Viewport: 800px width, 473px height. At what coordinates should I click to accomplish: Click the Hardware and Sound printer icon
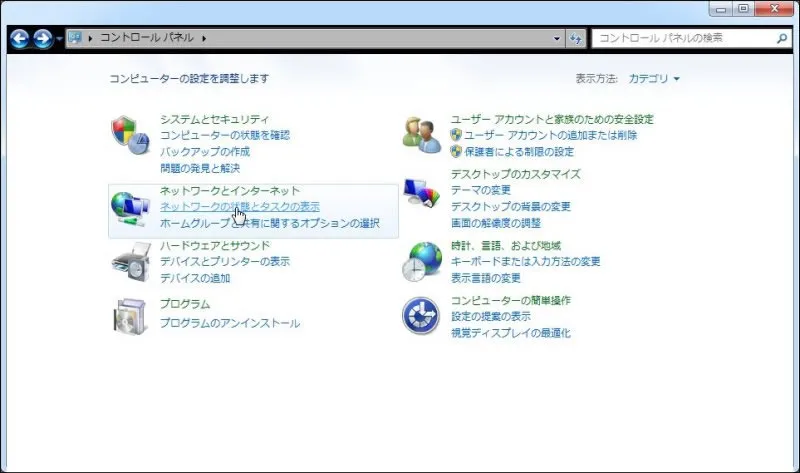coord(130,261)
